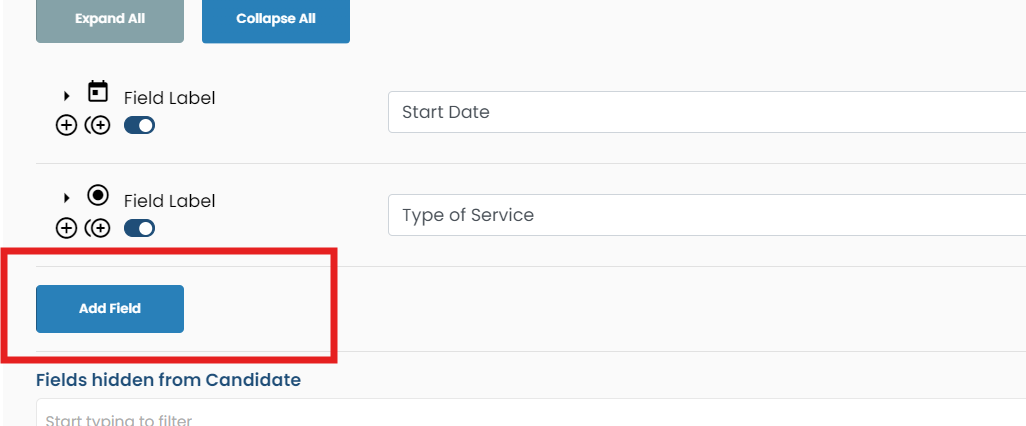The width and height of the screenshot is (1026, 426).
Task: Toggle the switch for Start Date field
Action: pos(139,126)
